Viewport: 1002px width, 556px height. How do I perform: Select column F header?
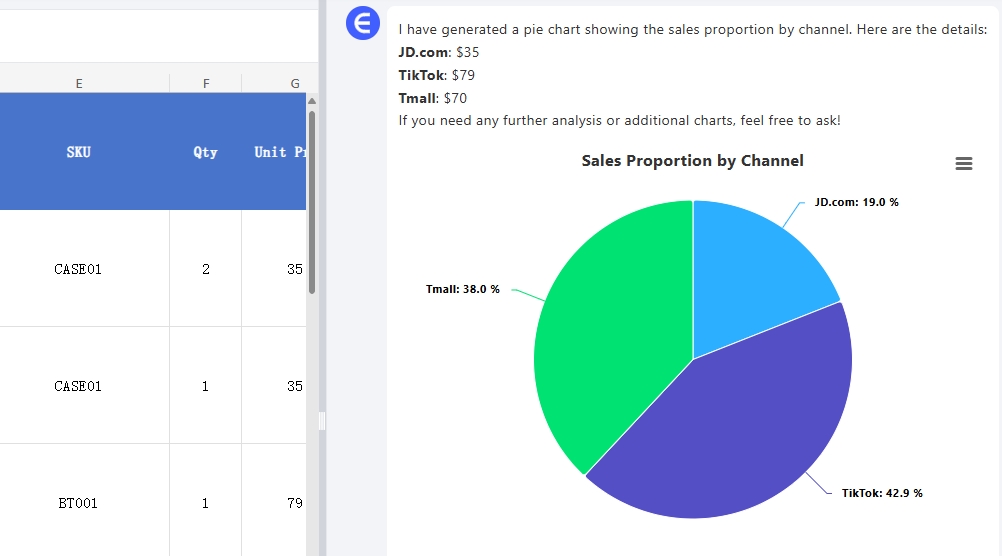coord(206,84)
